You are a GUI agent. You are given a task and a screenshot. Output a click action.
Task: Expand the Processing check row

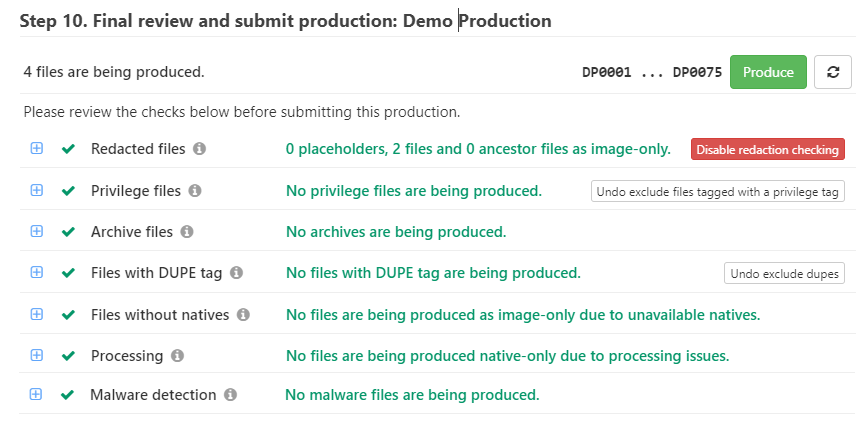tap(37, 356)
